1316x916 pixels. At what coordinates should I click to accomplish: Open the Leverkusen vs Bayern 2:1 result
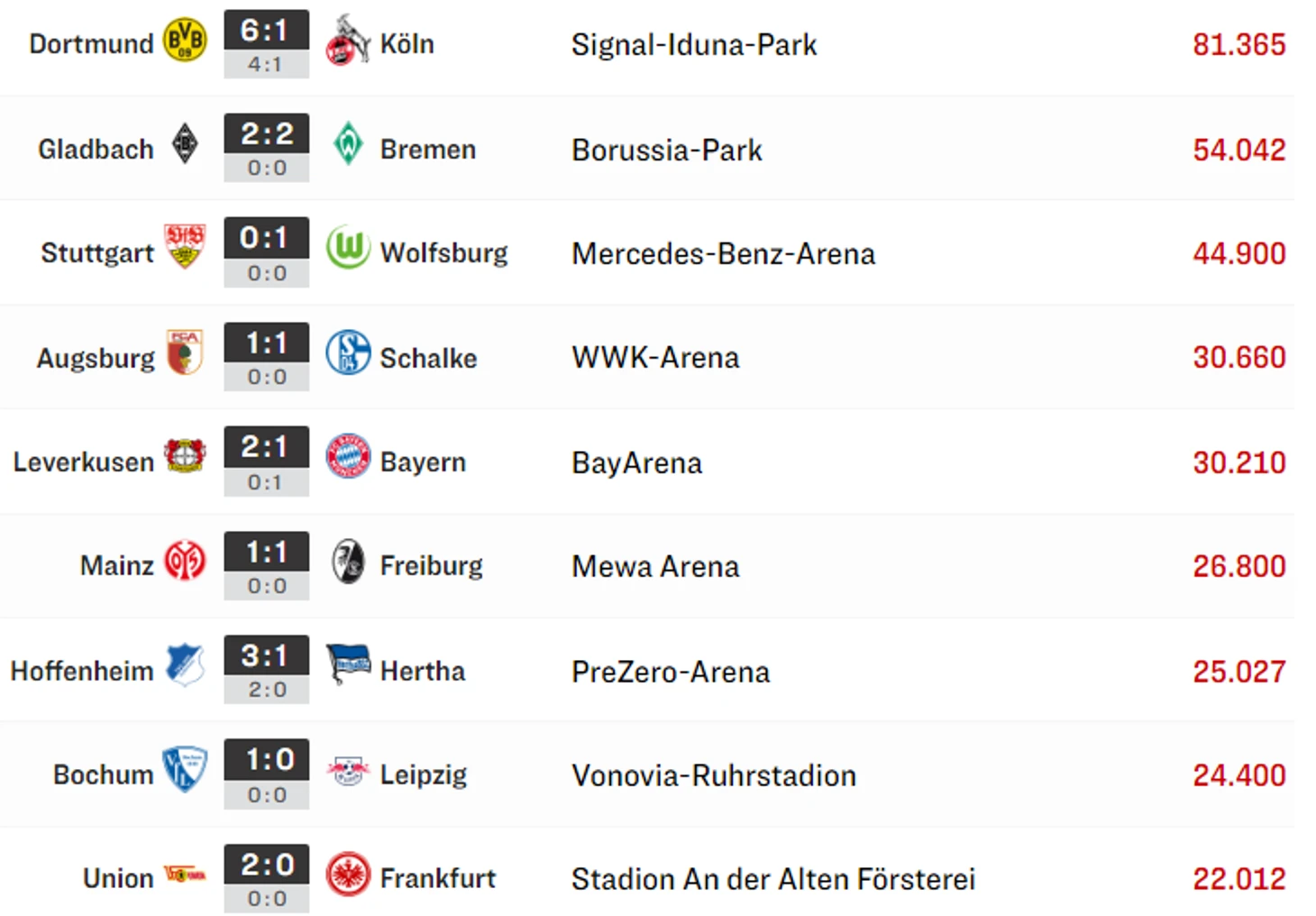pos(266,447)
